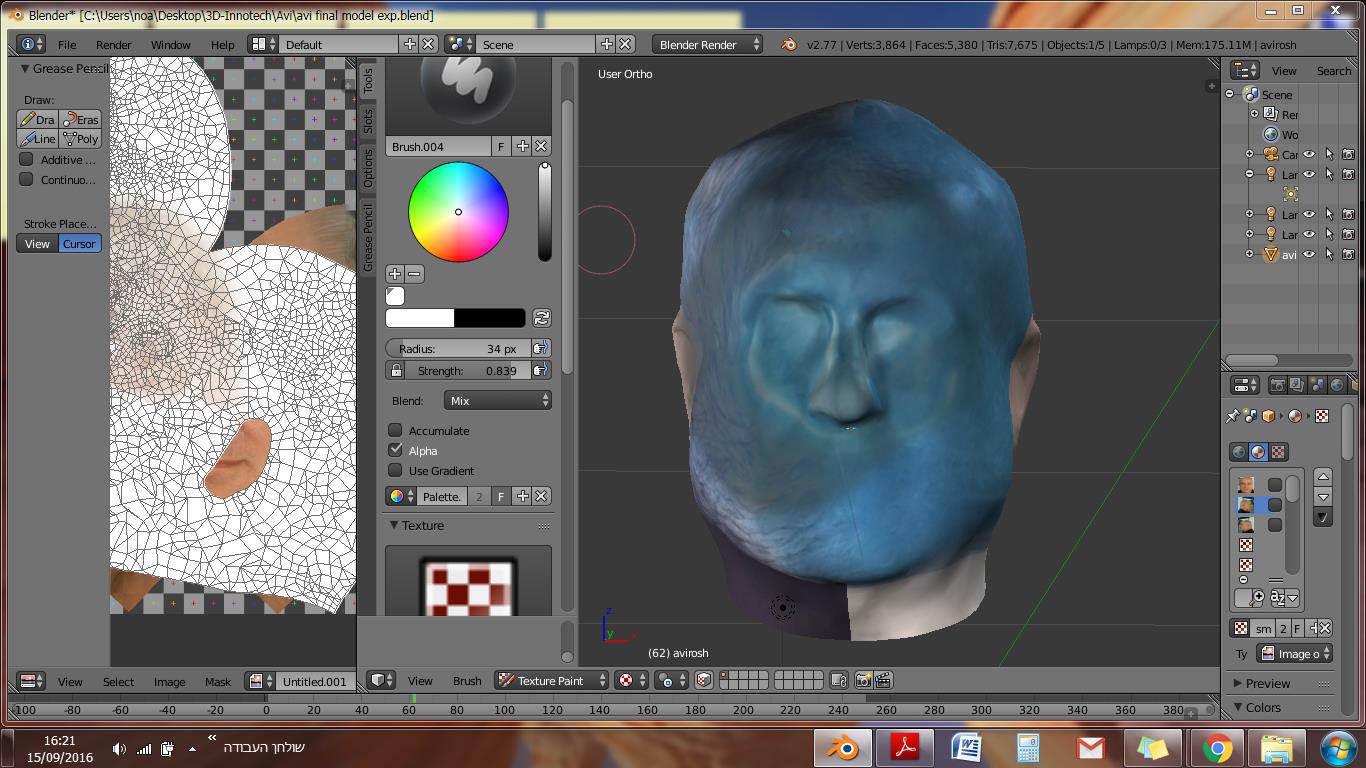Open Google Chrome from the taskbar
This screenshot has width=1366, height=768.
coord(1217,748)
